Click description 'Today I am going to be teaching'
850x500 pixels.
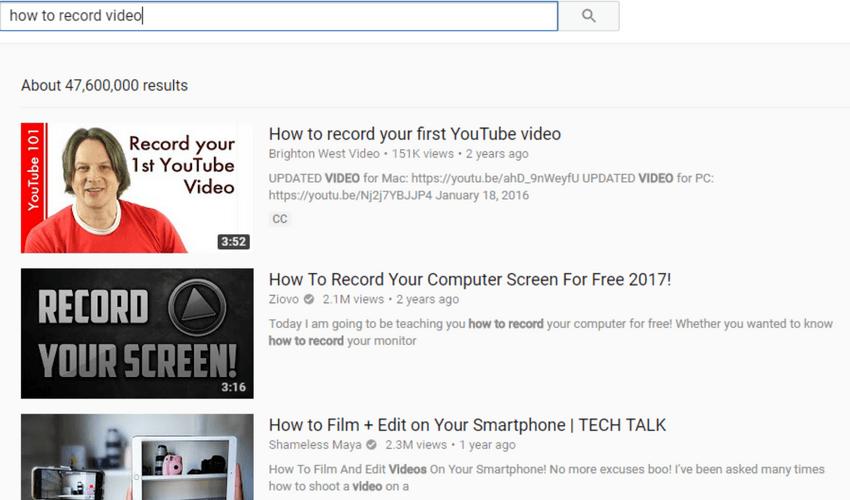coord(551,332)
